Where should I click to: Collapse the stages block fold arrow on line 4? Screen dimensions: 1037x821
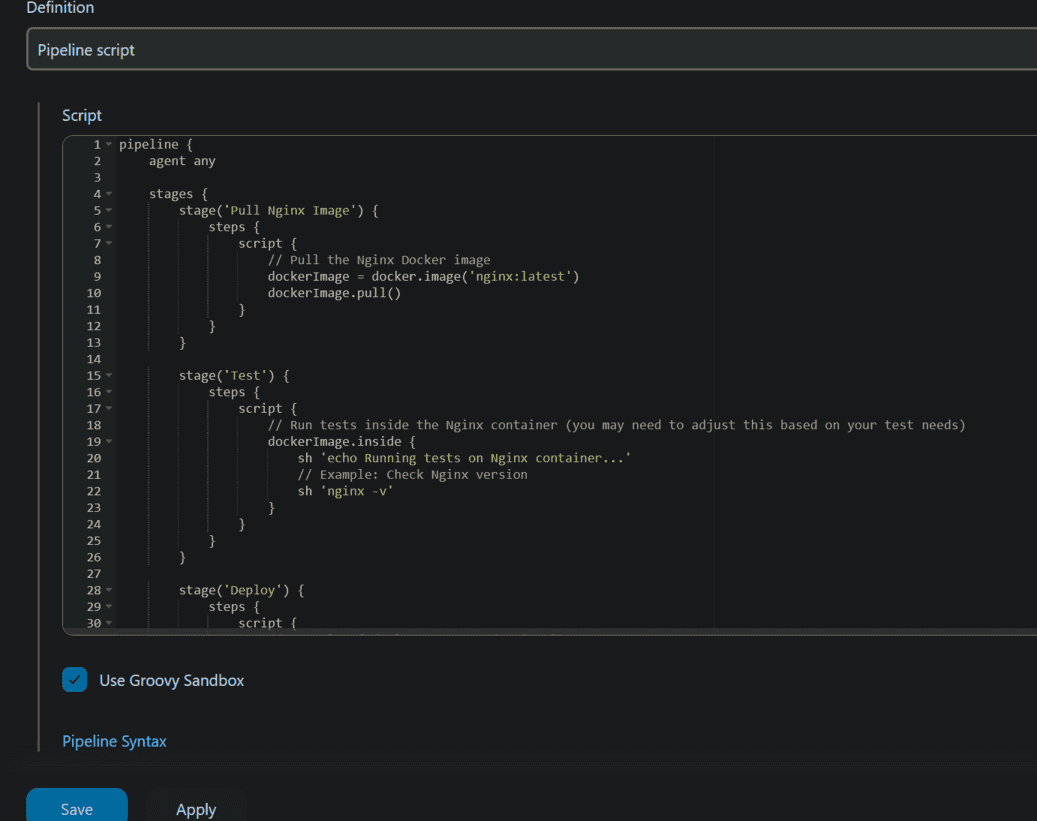point(109,194)
